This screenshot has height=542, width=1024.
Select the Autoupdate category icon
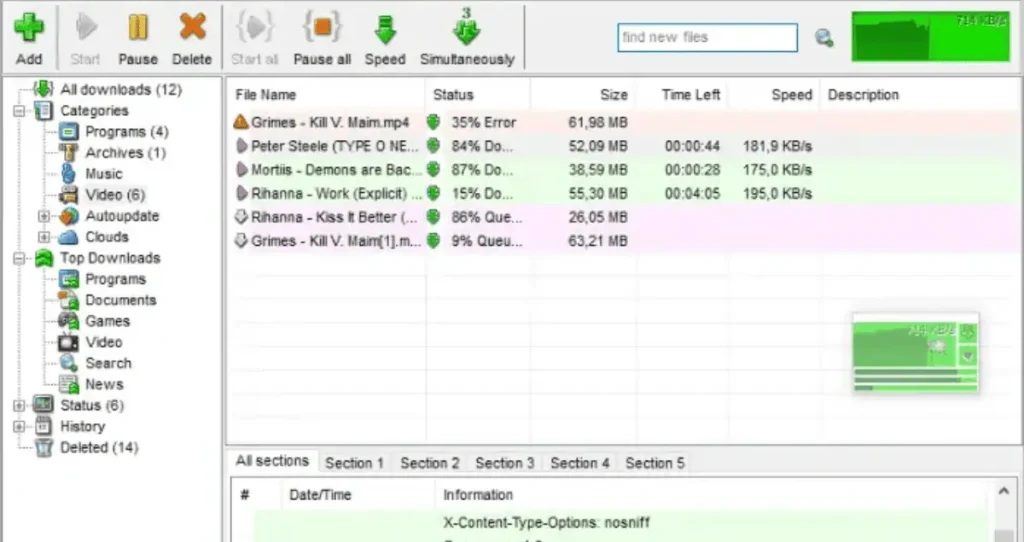click(x=69, y=215)
